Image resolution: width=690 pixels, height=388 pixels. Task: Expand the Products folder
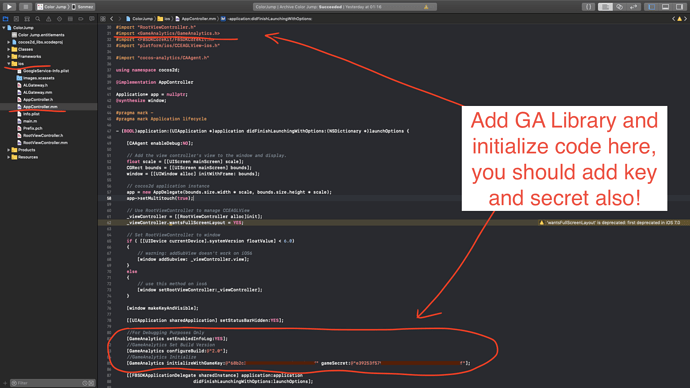tap(9, 150)
